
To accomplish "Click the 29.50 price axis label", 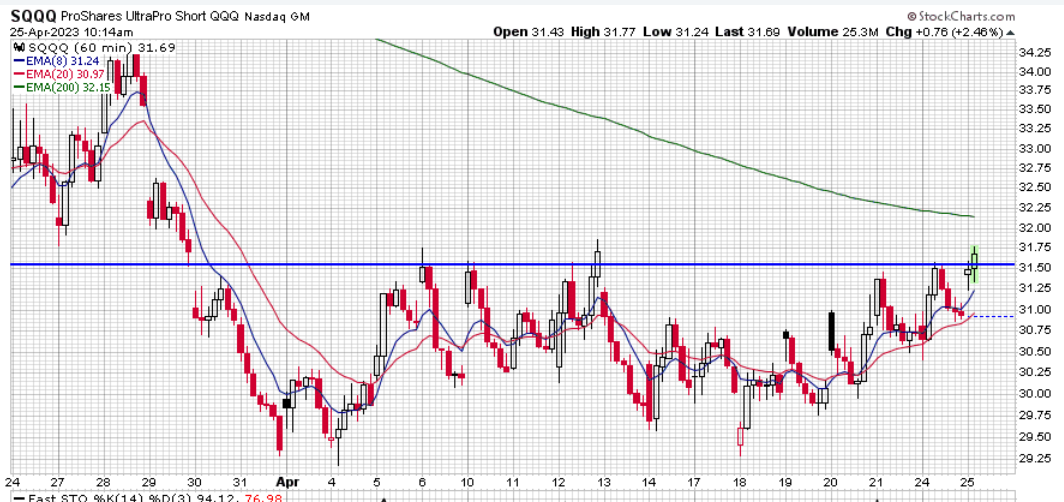I will pyautogui.click(x=1033, y=437).
